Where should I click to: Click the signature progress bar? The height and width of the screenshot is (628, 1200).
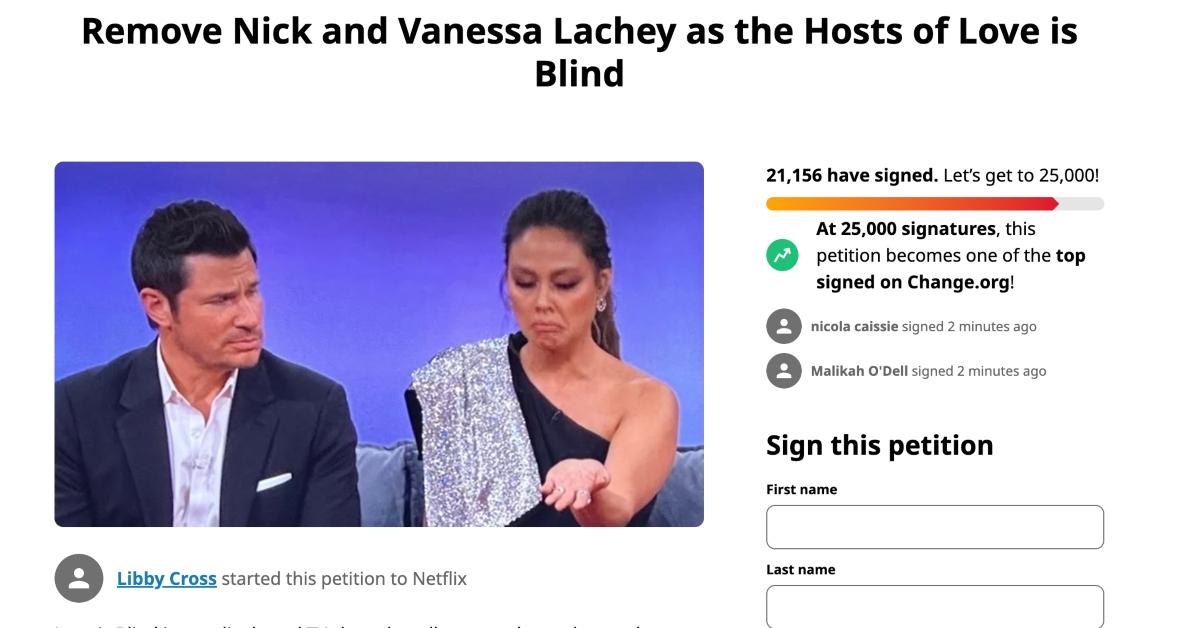click(x=935, y=203)
